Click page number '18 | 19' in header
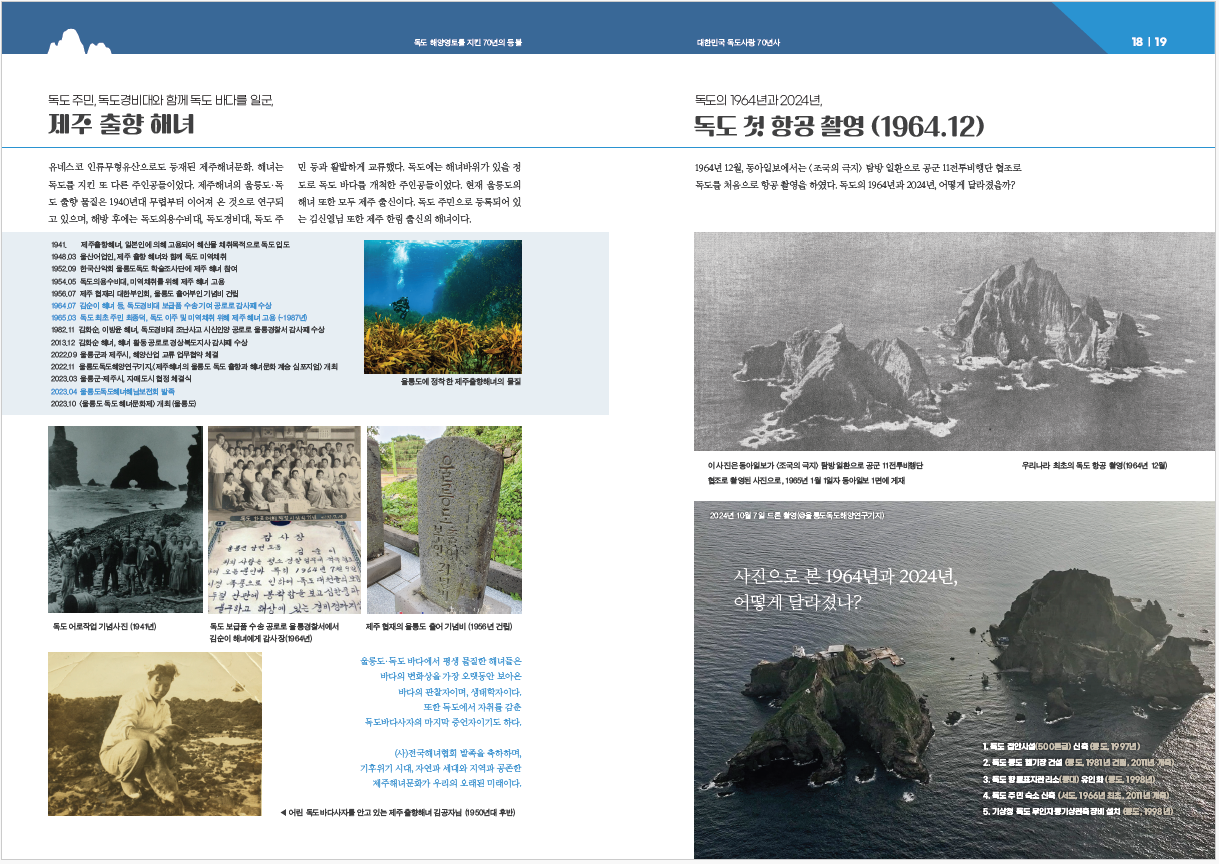Image resolution: width=1219 pixels, height=864 pixels. coord(1149,42)
